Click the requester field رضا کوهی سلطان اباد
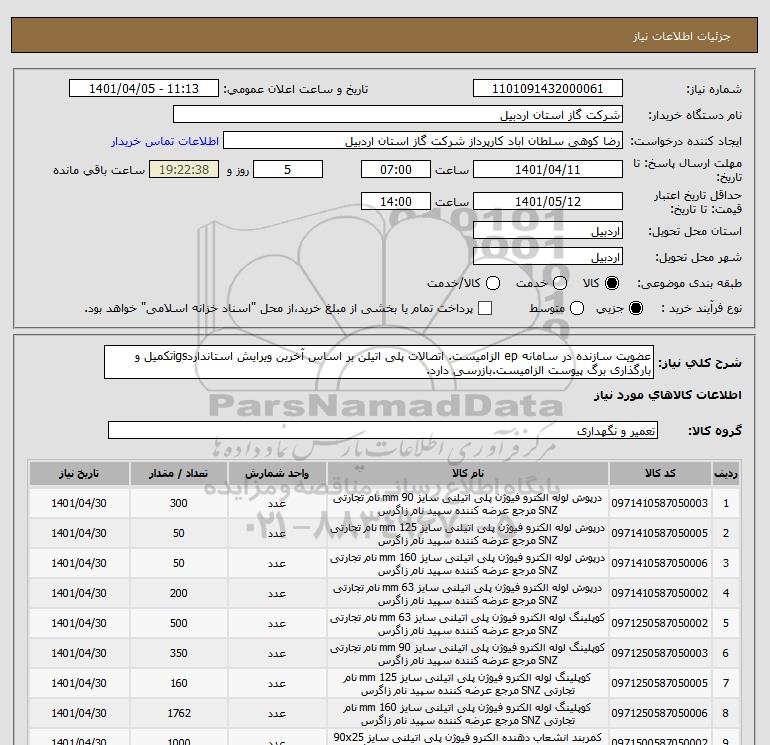The width and height of the screenshot is (770, 745). 423,141
